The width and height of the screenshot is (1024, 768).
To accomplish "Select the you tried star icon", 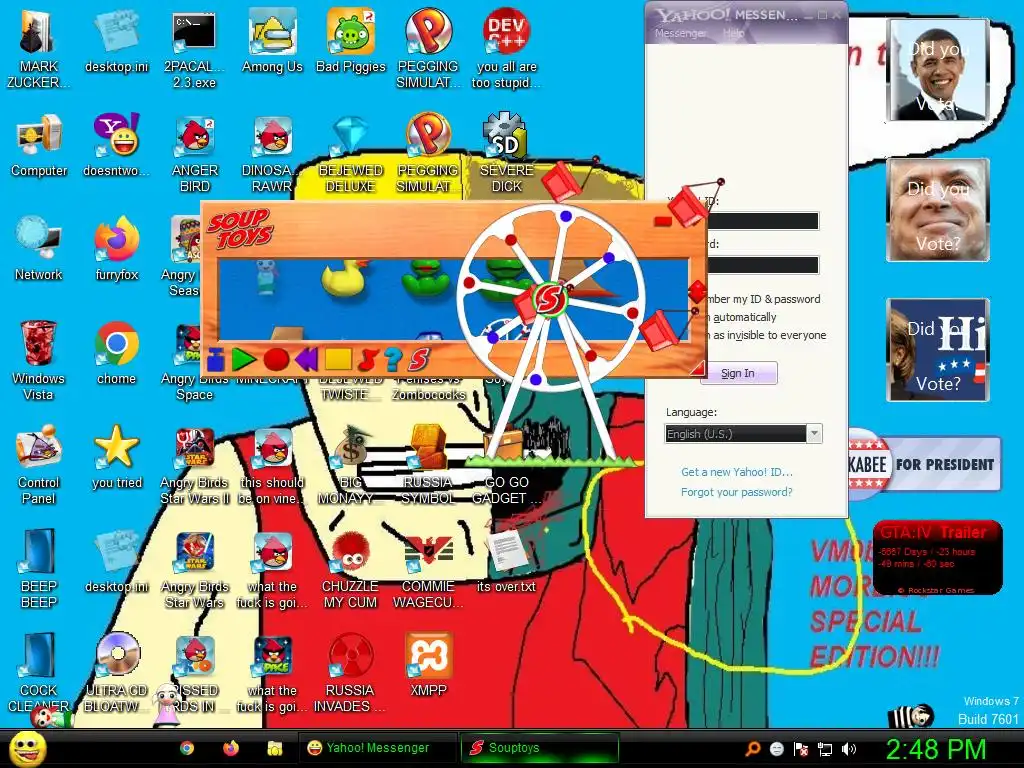I will [x=116, y=457].
